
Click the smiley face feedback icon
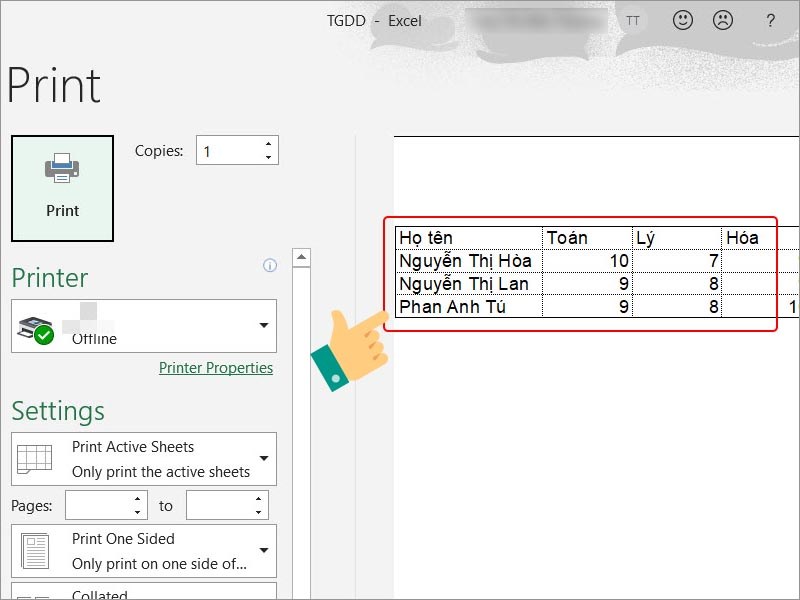coord(683,20)
